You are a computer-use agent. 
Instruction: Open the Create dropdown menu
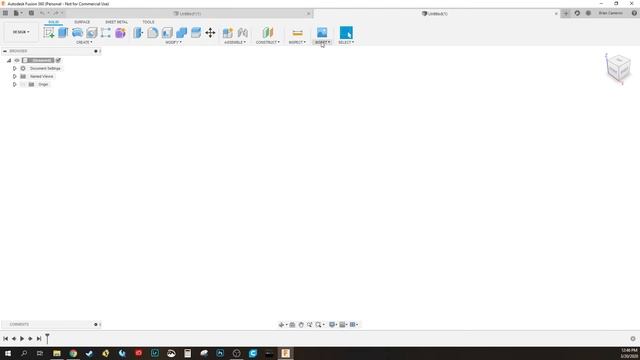pos(84,42)
